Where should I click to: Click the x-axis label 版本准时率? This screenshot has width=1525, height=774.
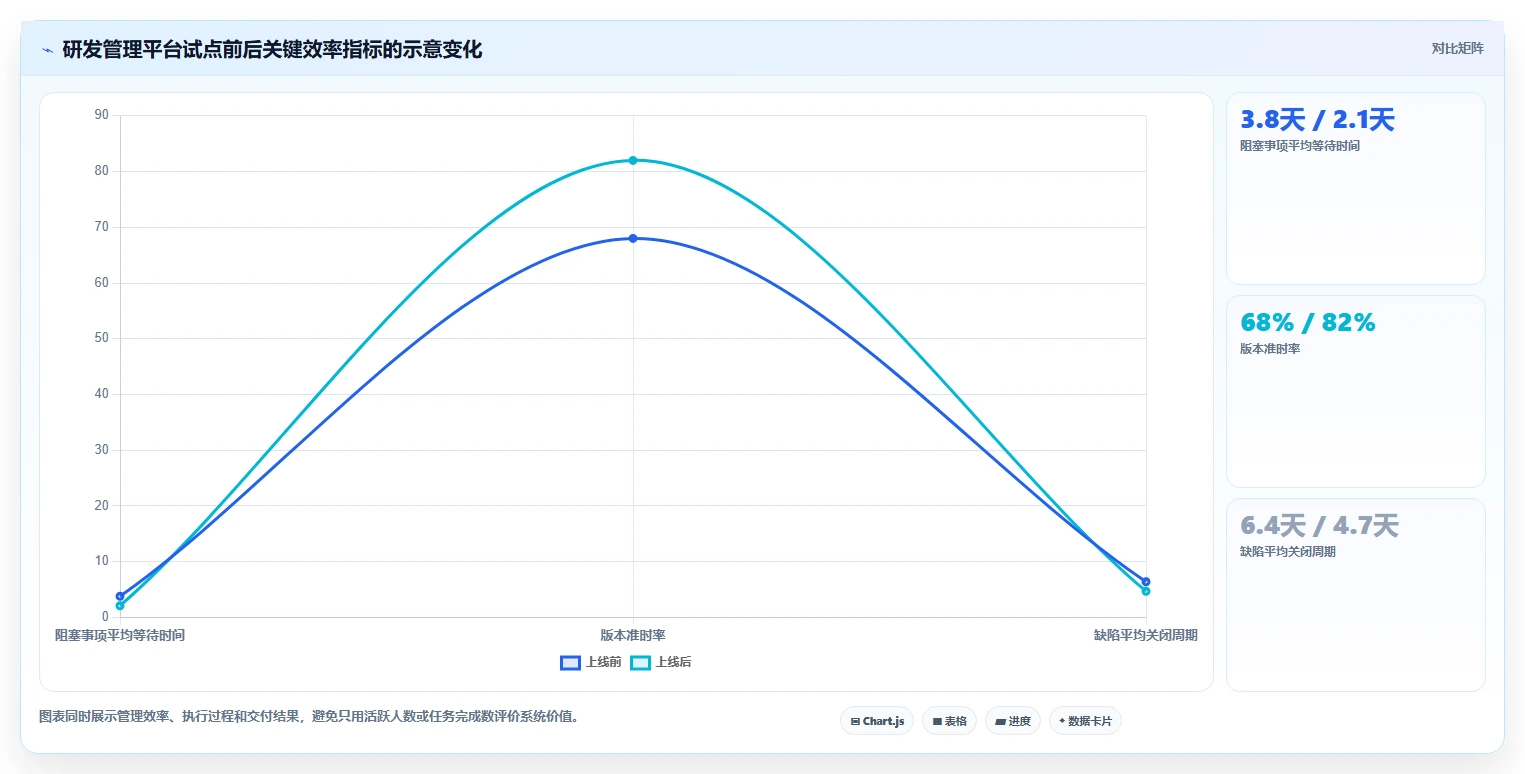(x=633, y=635)
